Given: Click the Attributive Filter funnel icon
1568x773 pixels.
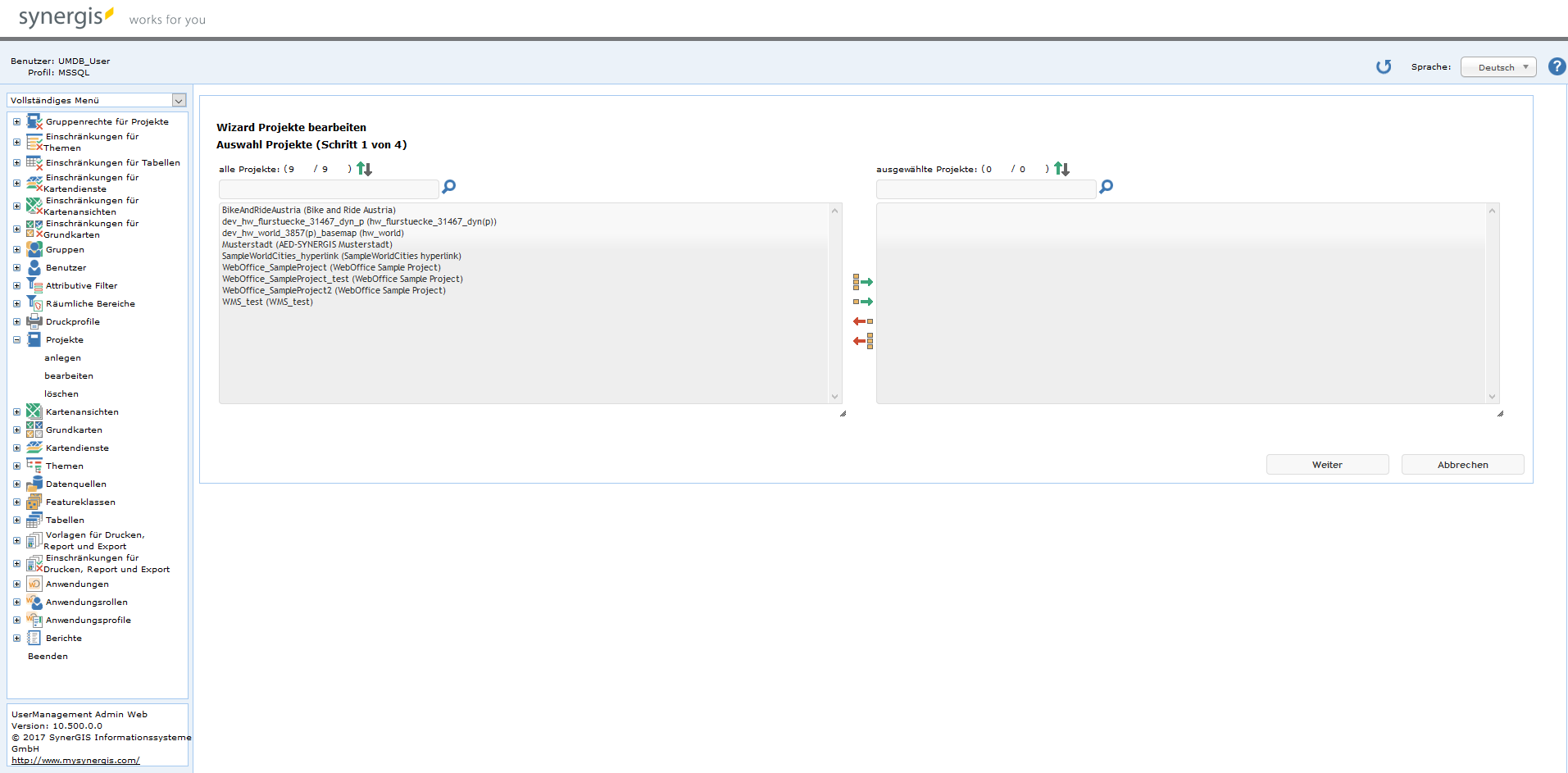Looking at the screenshot, I should pyautogui.click(x=34, y=285).
